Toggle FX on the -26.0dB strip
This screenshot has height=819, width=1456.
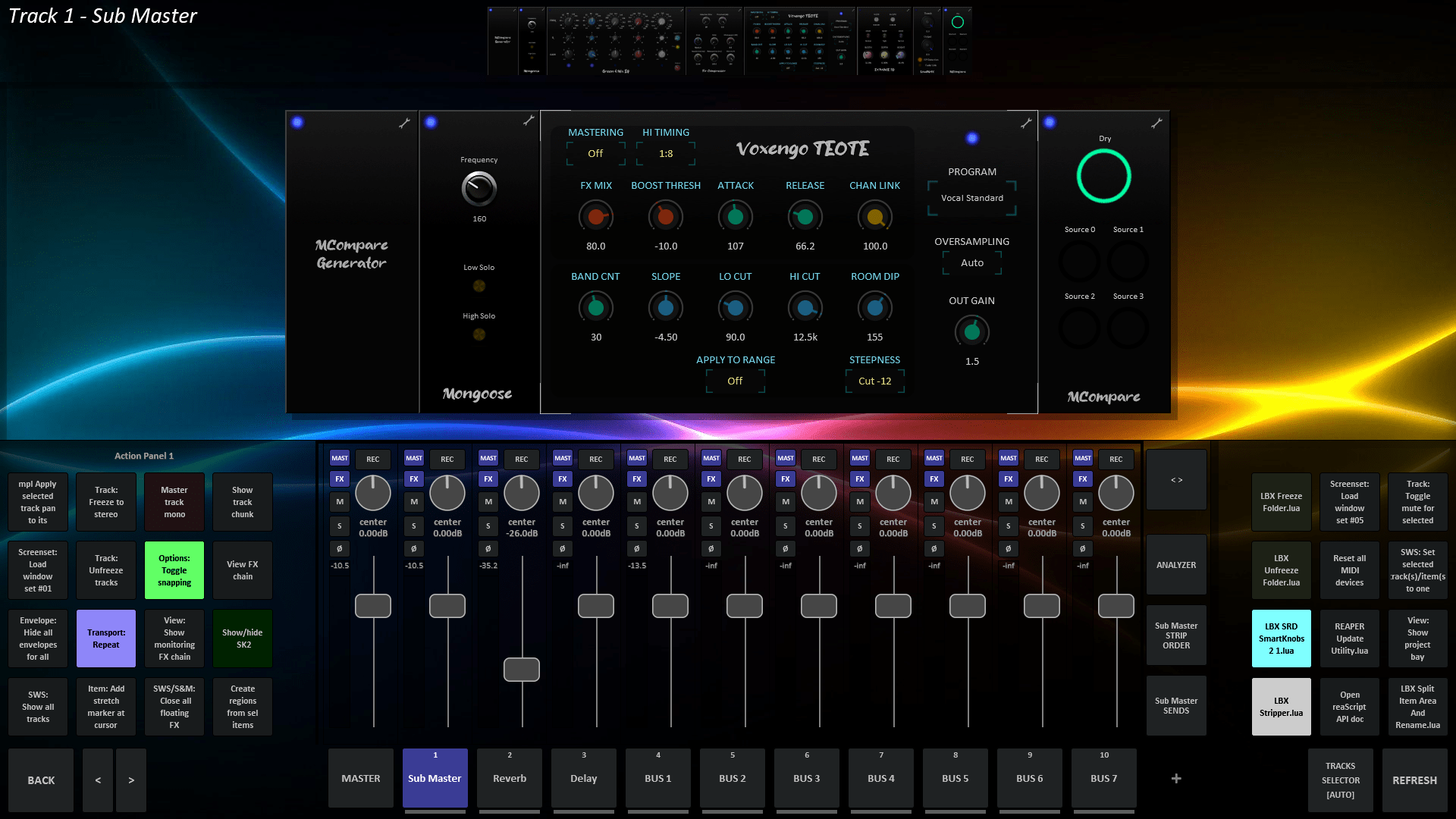click(488, 479)
